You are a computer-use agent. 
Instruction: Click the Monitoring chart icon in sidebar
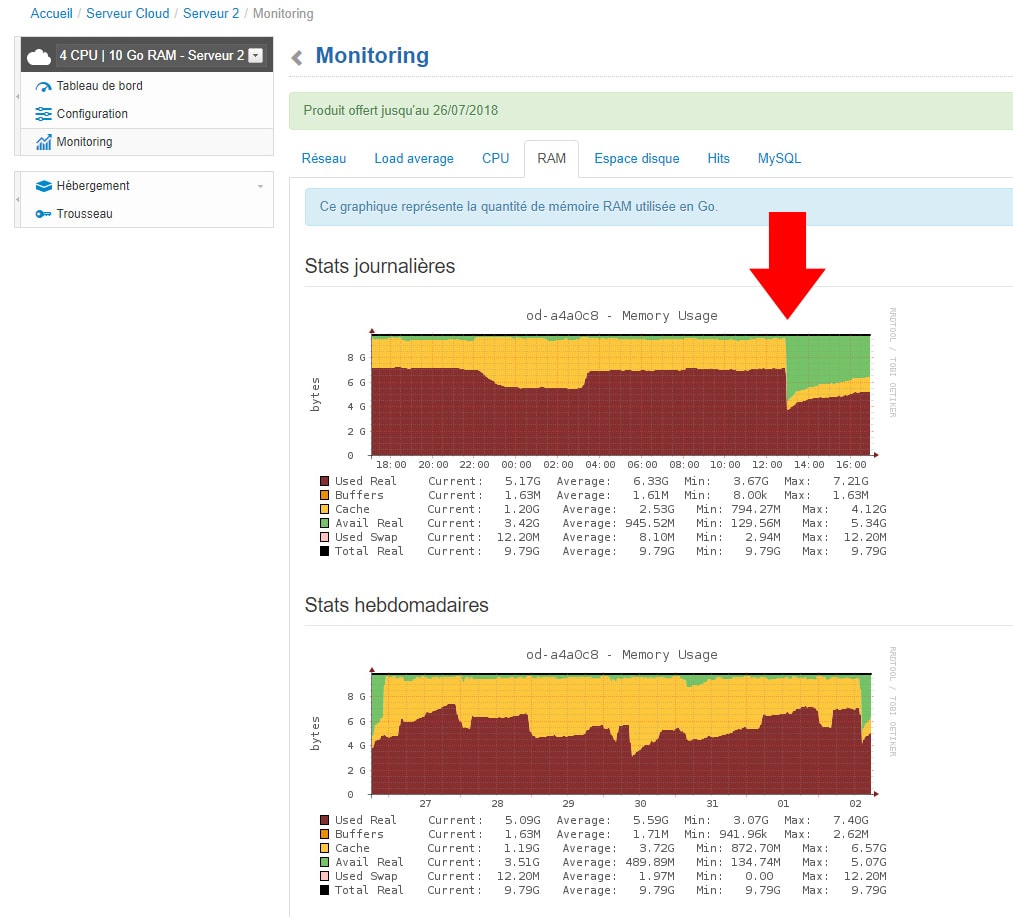pyautogui.click(x=43, y=142)
